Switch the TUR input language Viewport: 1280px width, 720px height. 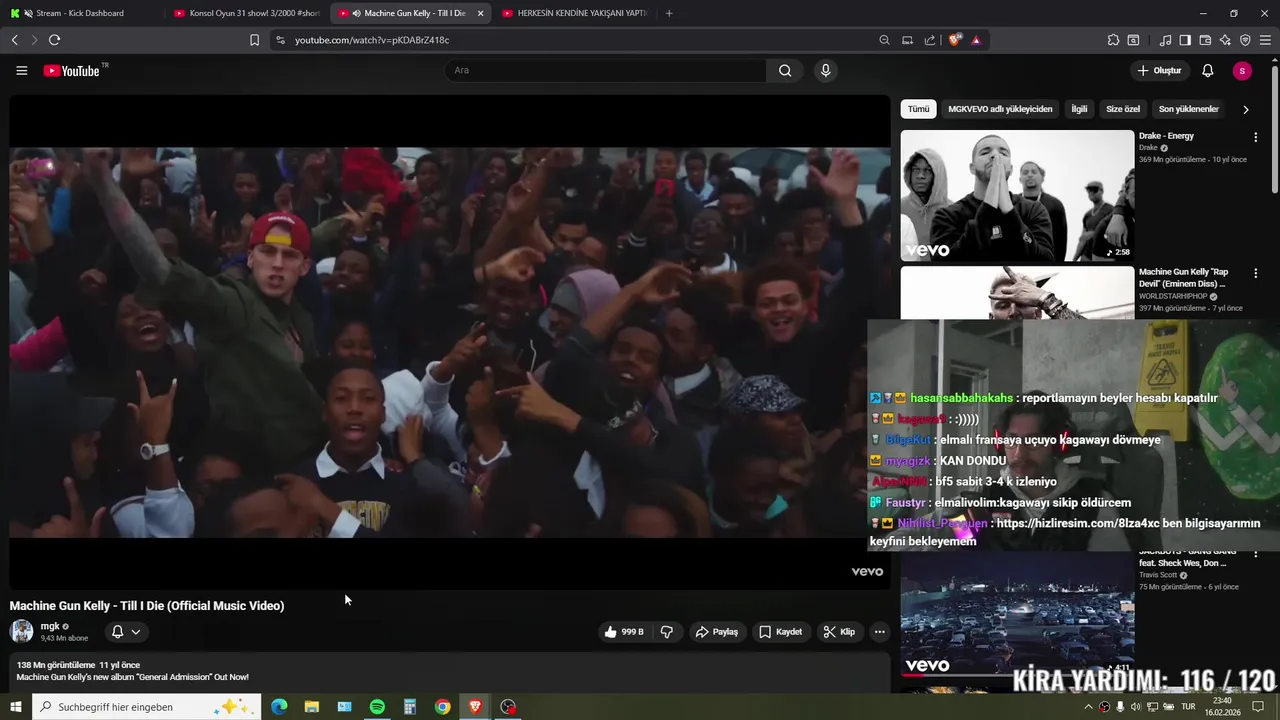[1189, 707]
